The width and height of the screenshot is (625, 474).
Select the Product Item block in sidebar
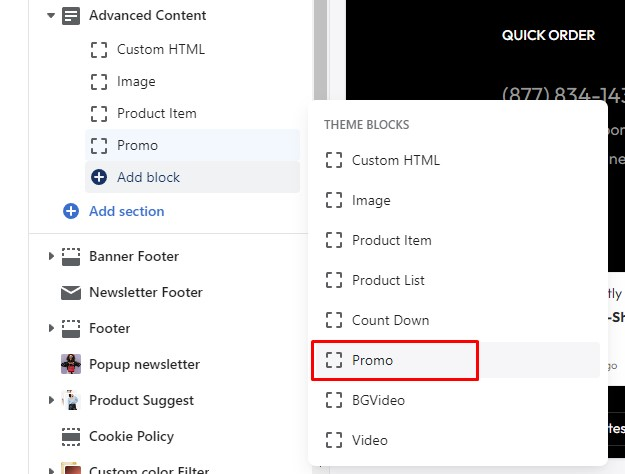156,113
